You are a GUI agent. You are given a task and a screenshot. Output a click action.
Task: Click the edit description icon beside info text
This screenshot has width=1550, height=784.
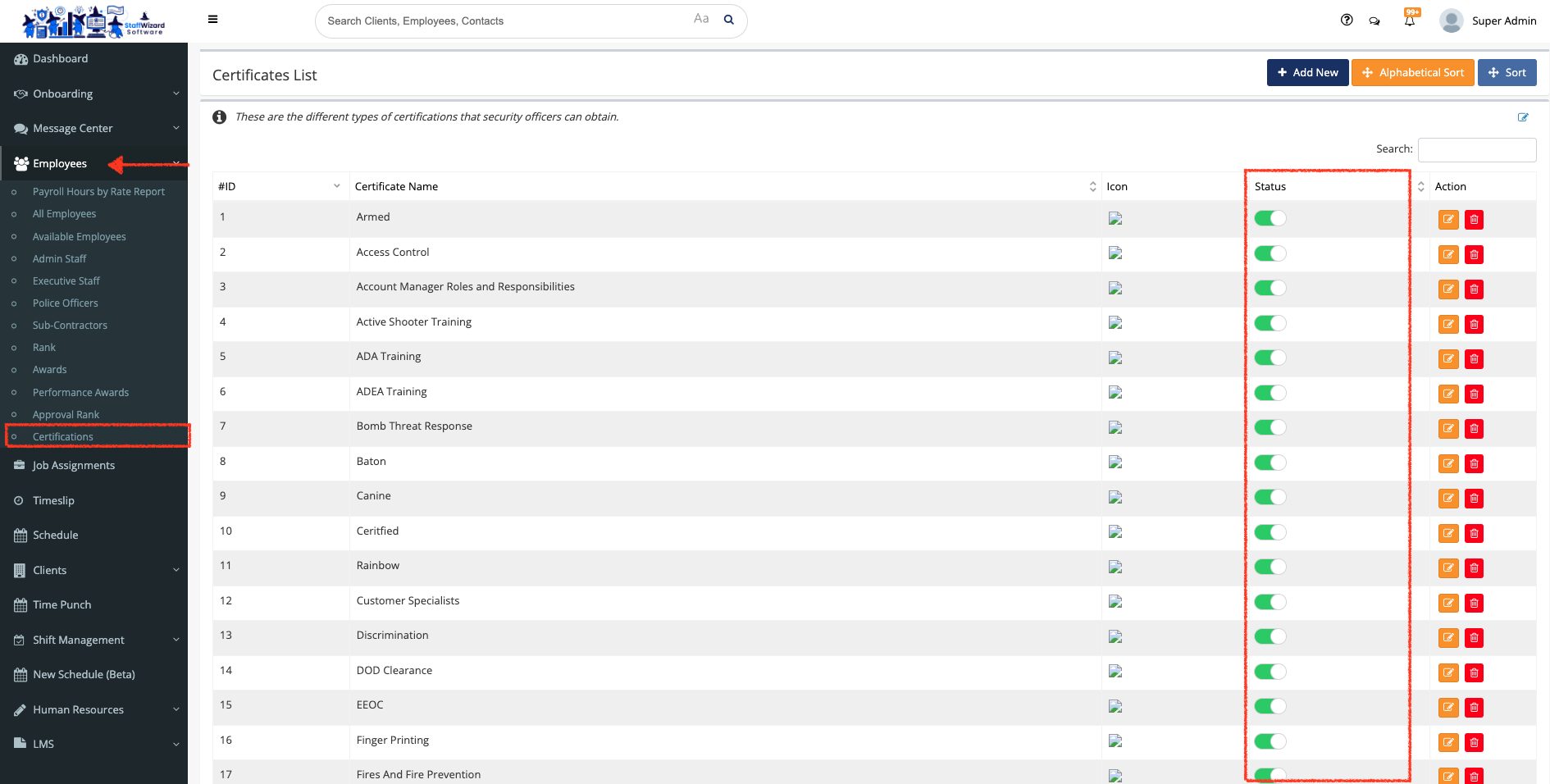tap(1523, 117)
